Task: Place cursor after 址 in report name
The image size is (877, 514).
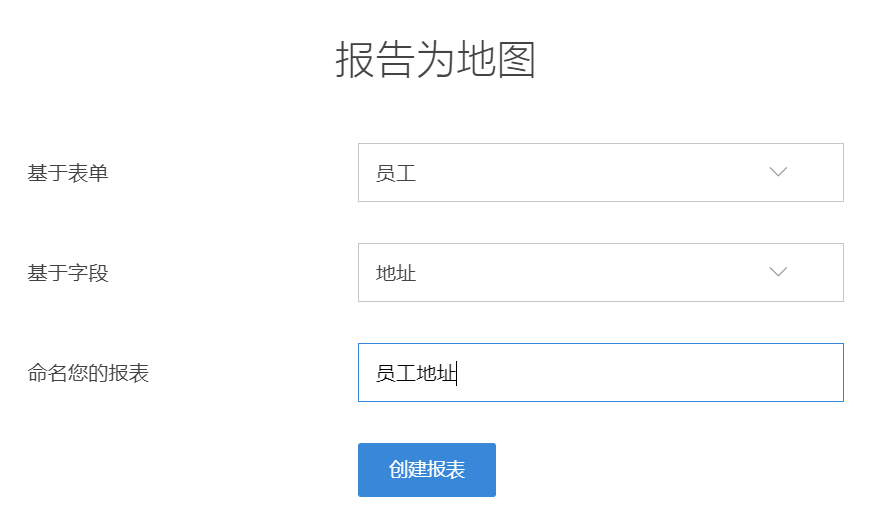Action: tap(456, 373)
